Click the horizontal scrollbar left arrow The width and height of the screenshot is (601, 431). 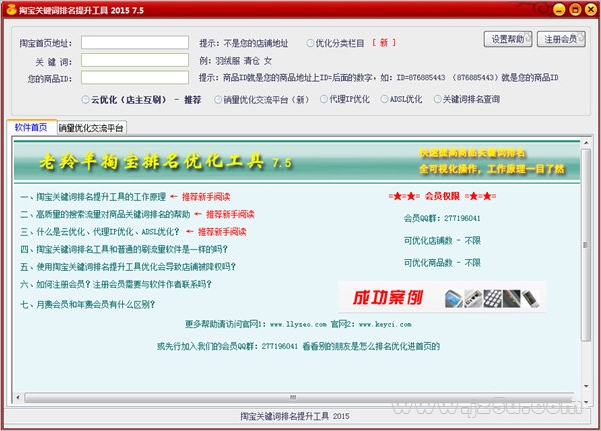pyautogui.click(x=18, y=397)
